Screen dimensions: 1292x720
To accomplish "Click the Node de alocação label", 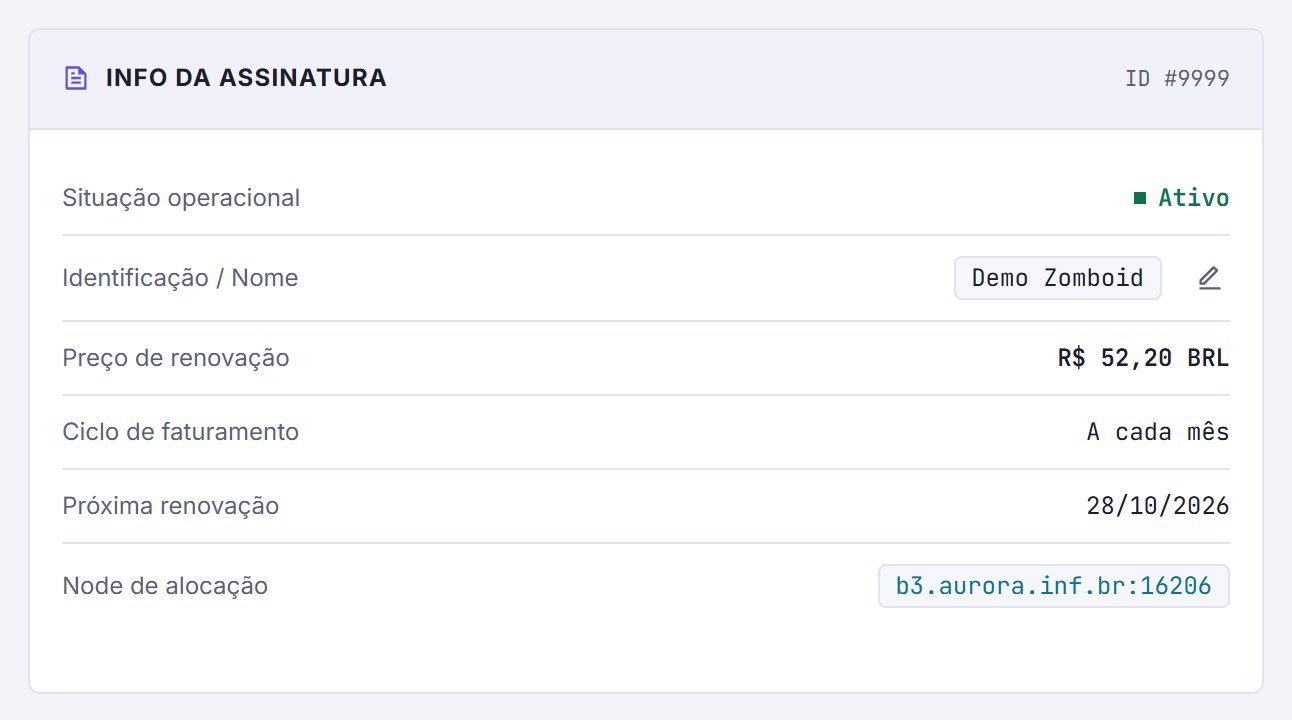I will click(x=165, y=586).
